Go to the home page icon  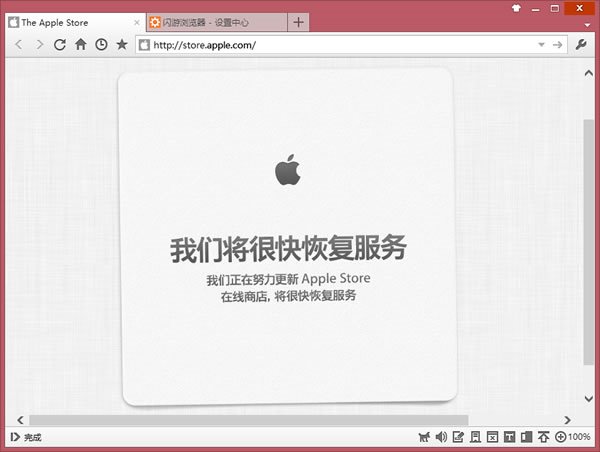[81, 44]
